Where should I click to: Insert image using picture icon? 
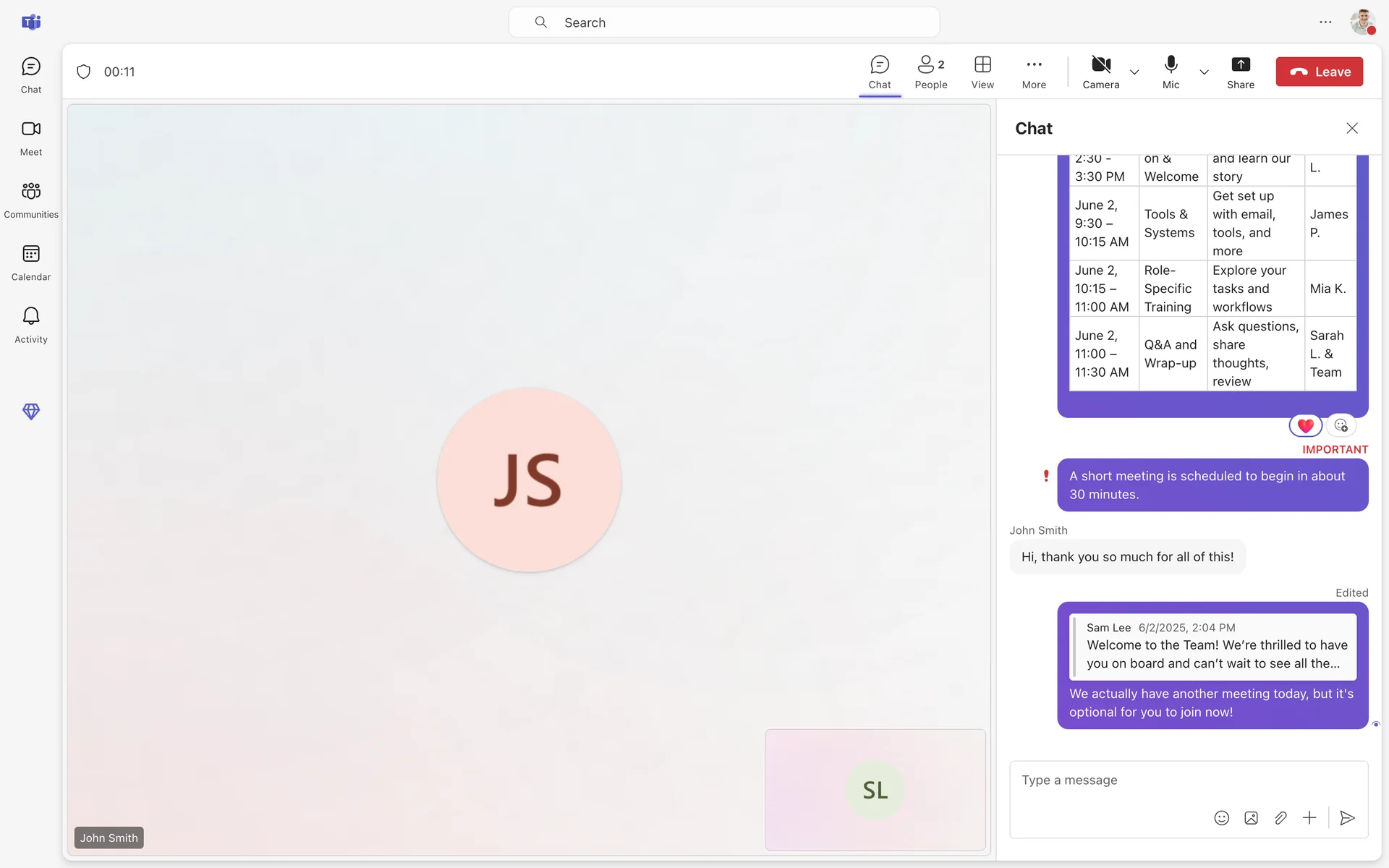1251,818
